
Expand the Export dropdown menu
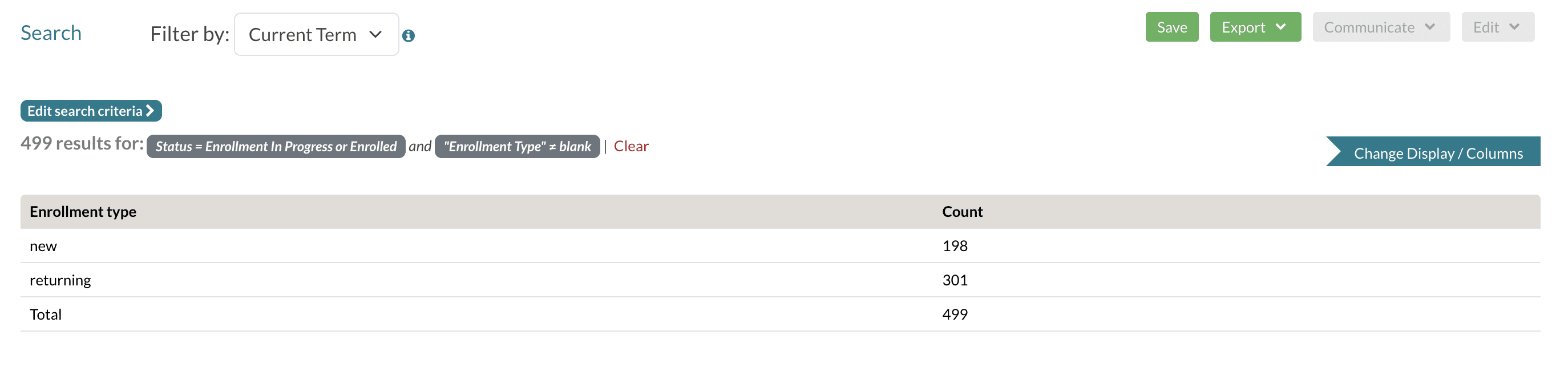[x=1255, y=27]
